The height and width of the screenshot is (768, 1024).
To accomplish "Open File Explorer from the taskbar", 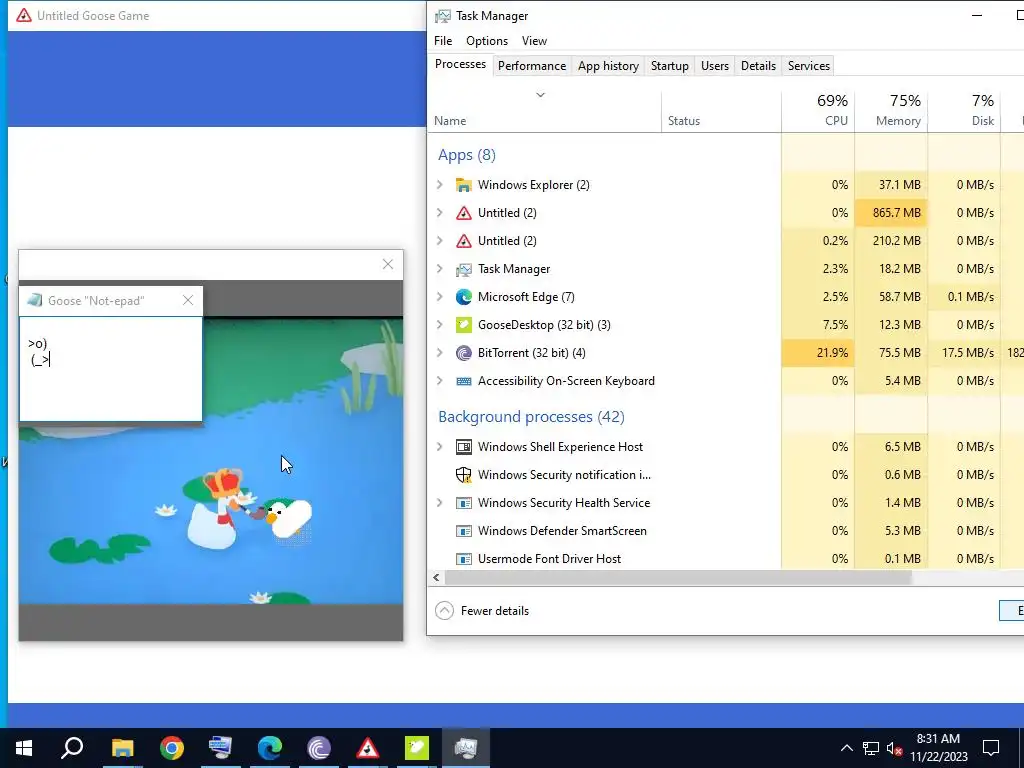I will click(122, 748).
